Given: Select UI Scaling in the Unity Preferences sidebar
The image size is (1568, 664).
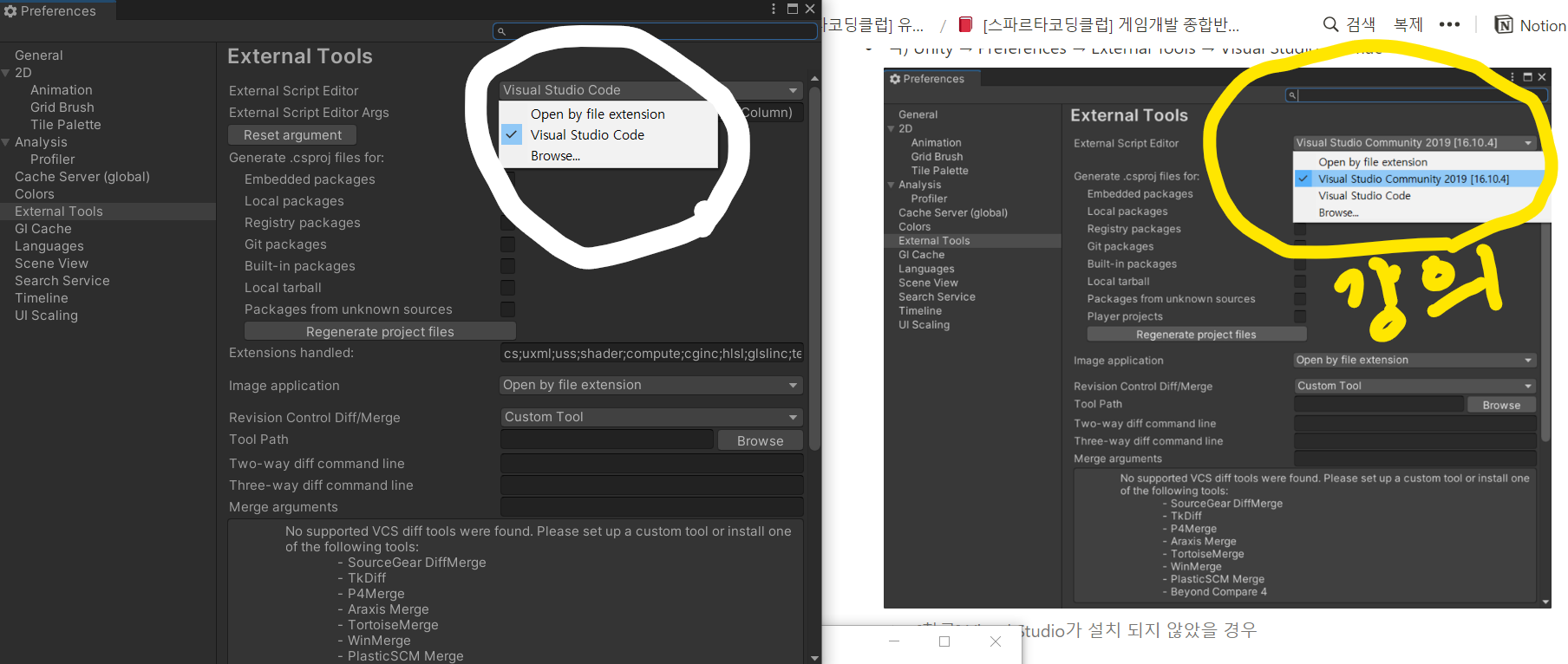Looking at the screenshot, I should tap(47, 316).
